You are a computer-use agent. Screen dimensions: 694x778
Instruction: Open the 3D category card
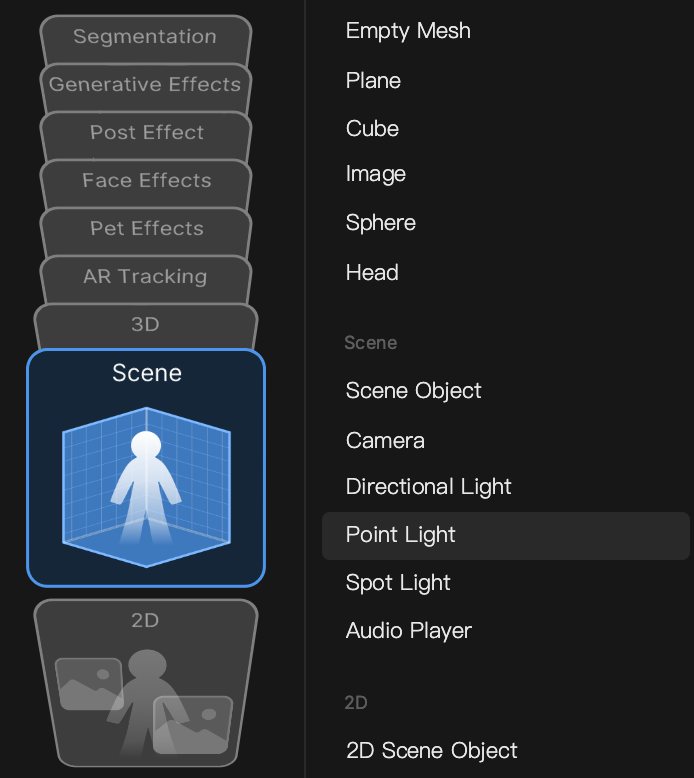tap(145, 325)
